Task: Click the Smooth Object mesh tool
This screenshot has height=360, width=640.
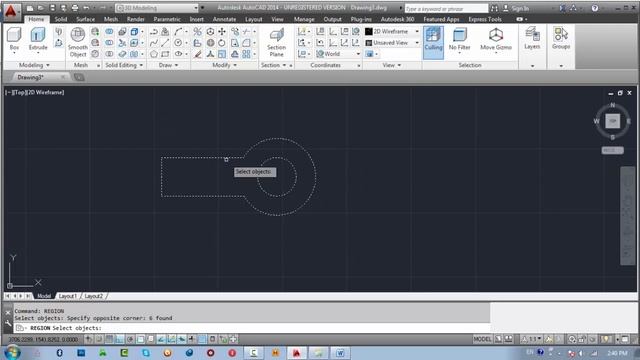Action: pyautogui.click(x=78, y=42)
